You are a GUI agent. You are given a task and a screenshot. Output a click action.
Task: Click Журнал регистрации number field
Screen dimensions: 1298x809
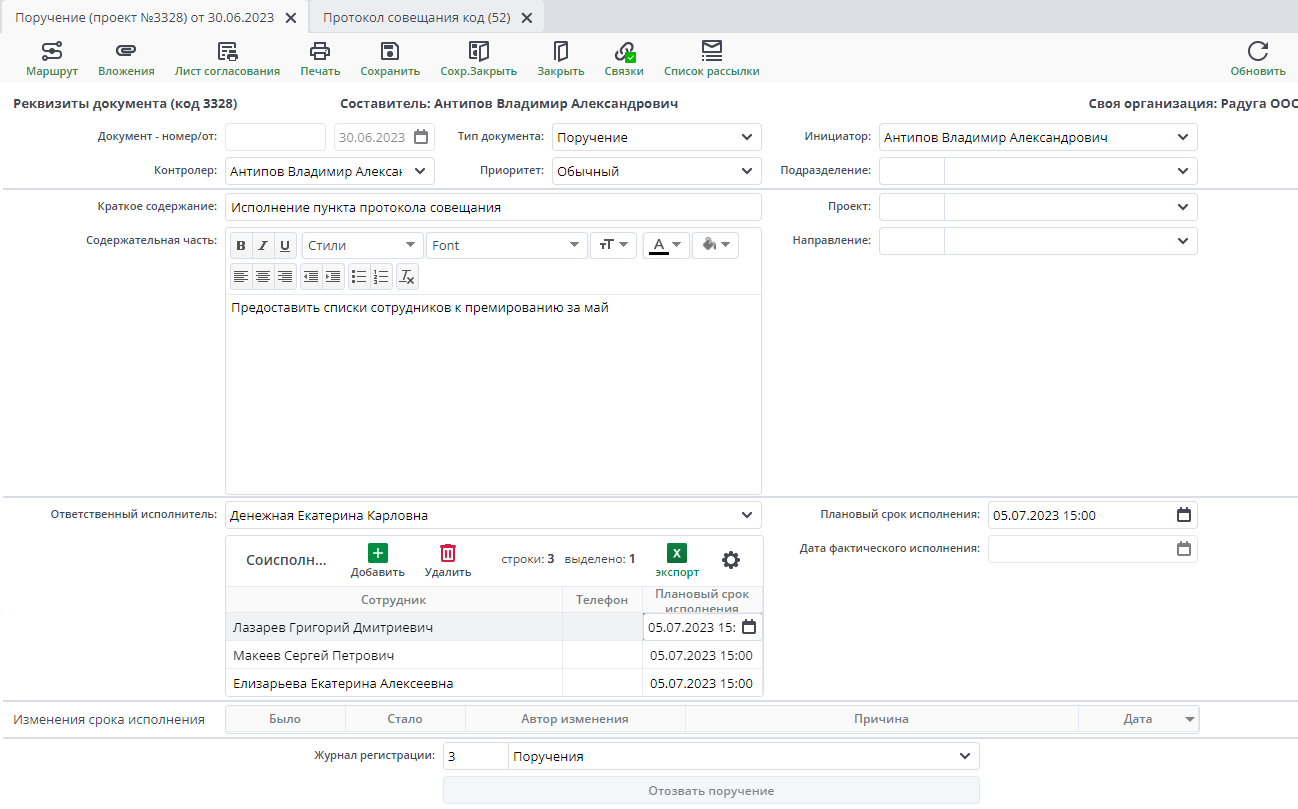(476, 757)
